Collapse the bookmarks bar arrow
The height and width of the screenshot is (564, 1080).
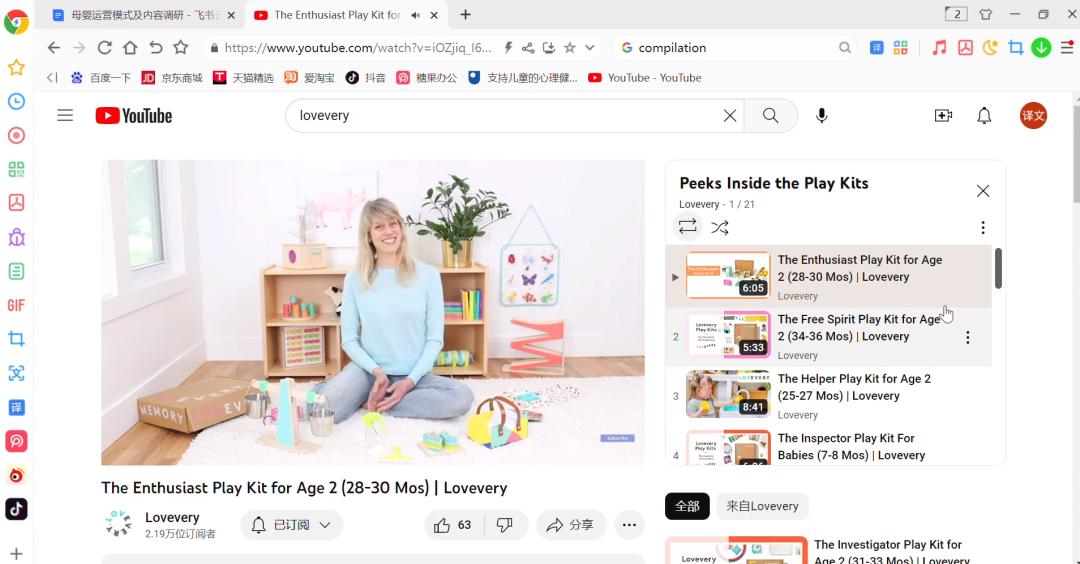(x=52, y=78)
